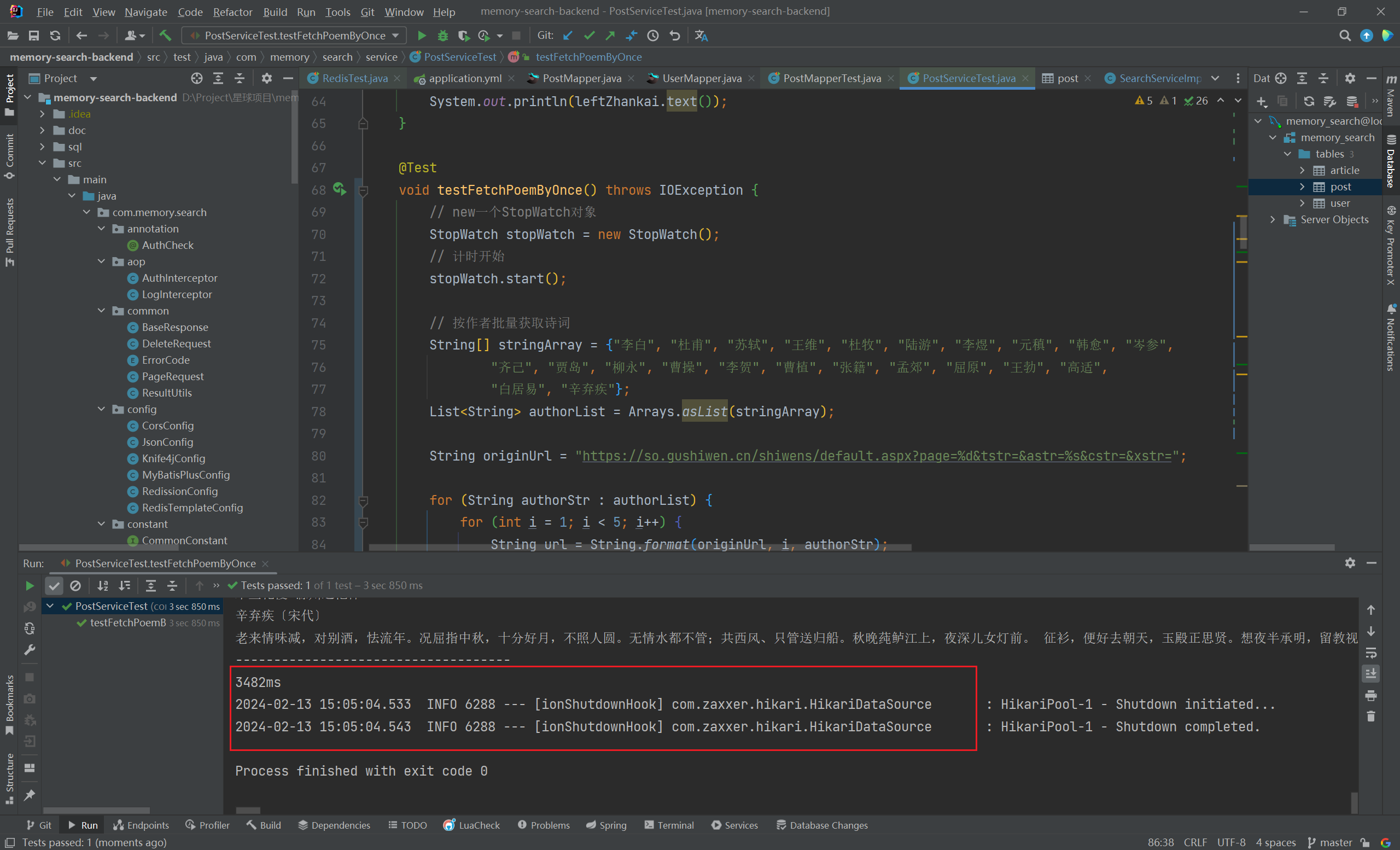Open the Maven tool window
This screenshot has height=850, width=1400.
(x=1391, y=96)
